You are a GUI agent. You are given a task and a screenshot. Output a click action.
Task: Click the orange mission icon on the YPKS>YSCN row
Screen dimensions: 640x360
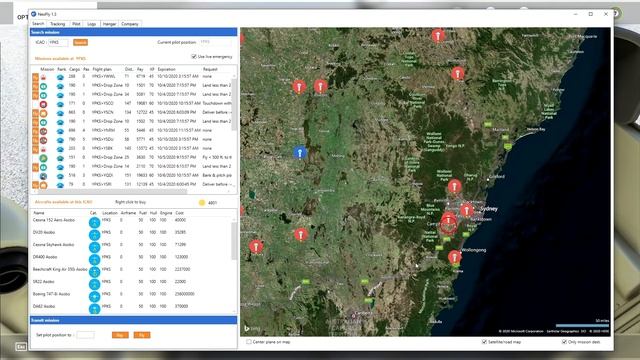(x=43, y=113)
